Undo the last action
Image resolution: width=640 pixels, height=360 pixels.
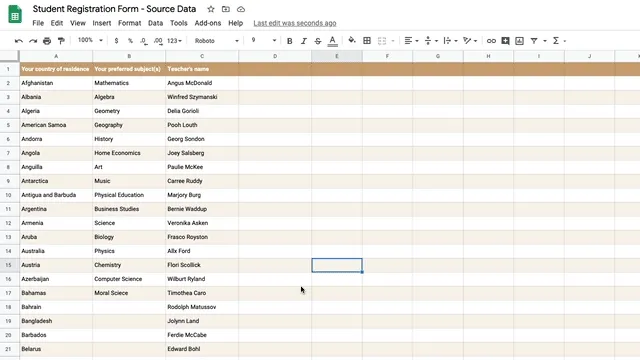[x=19, y=41]
